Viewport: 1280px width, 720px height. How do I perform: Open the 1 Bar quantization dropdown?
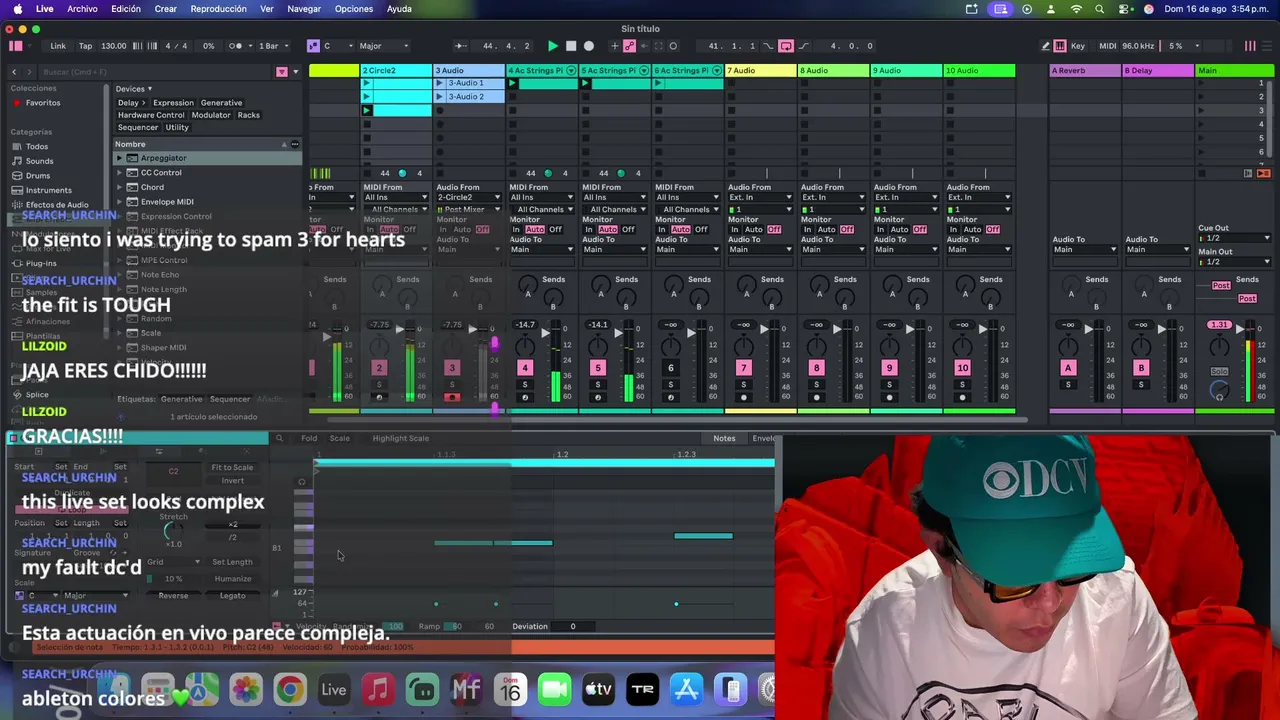pyautogui.click(x=271, y=46)
